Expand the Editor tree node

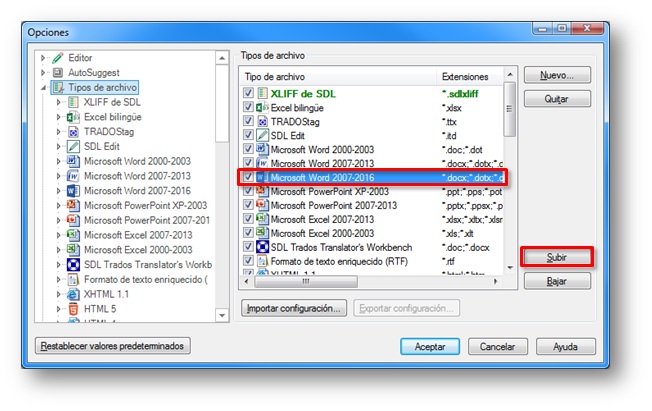[43, 58]
